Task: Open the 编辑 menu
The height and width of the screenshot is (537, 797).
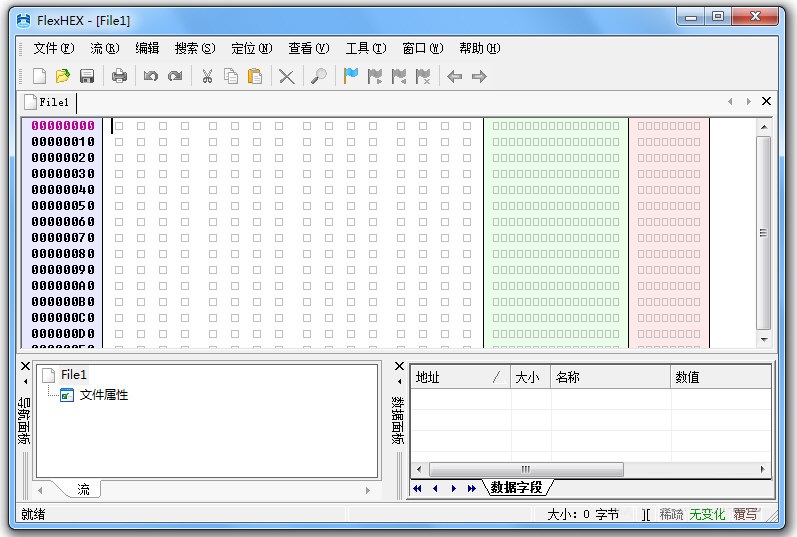Action: 147,48
